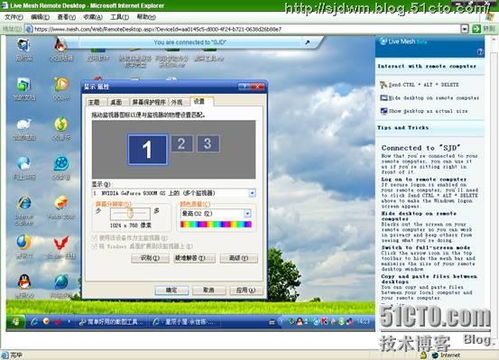Switch to the 桌面 tab

pos(116,102)
